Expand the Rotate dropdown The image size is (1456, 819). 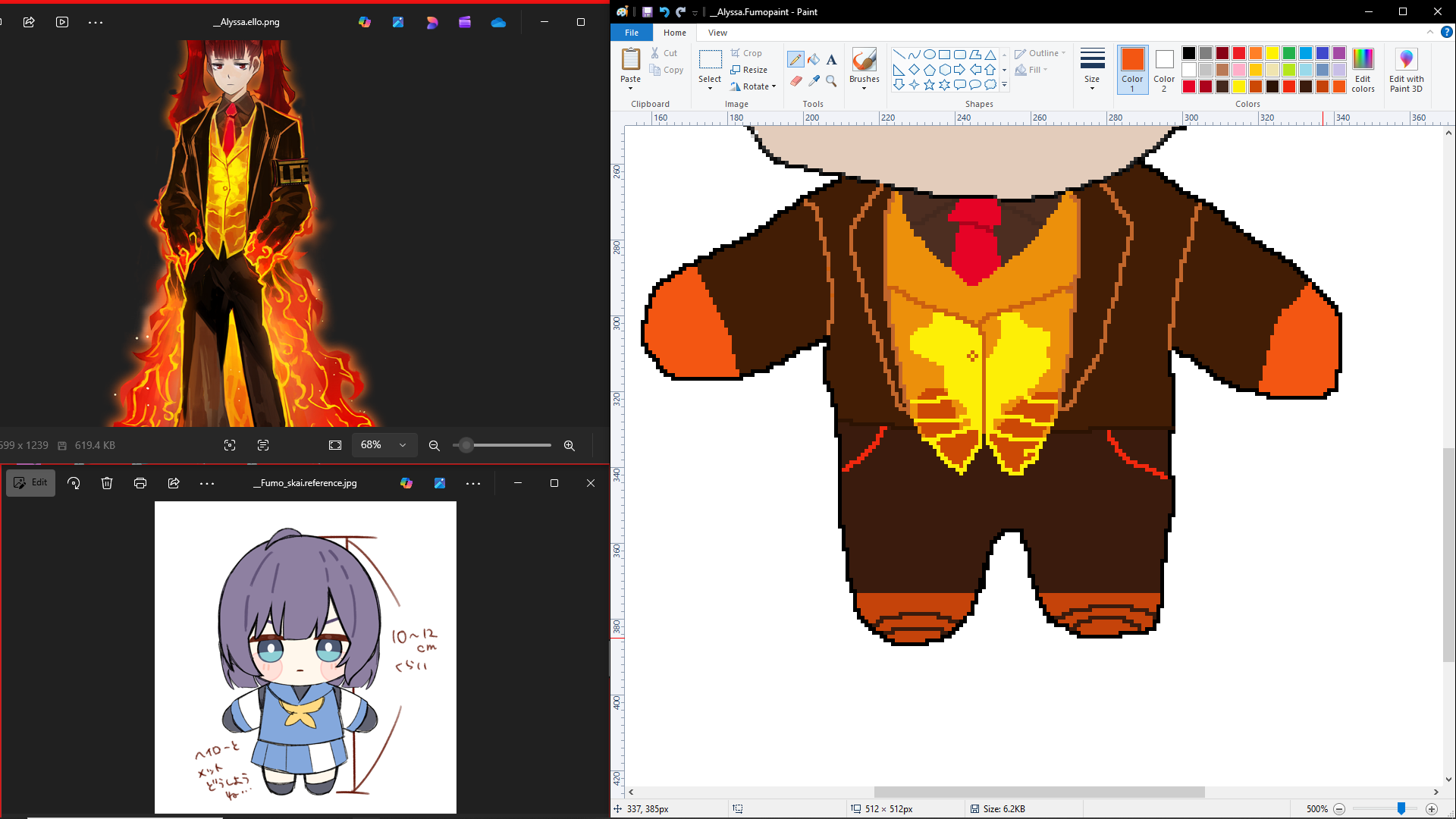(773, 86)
